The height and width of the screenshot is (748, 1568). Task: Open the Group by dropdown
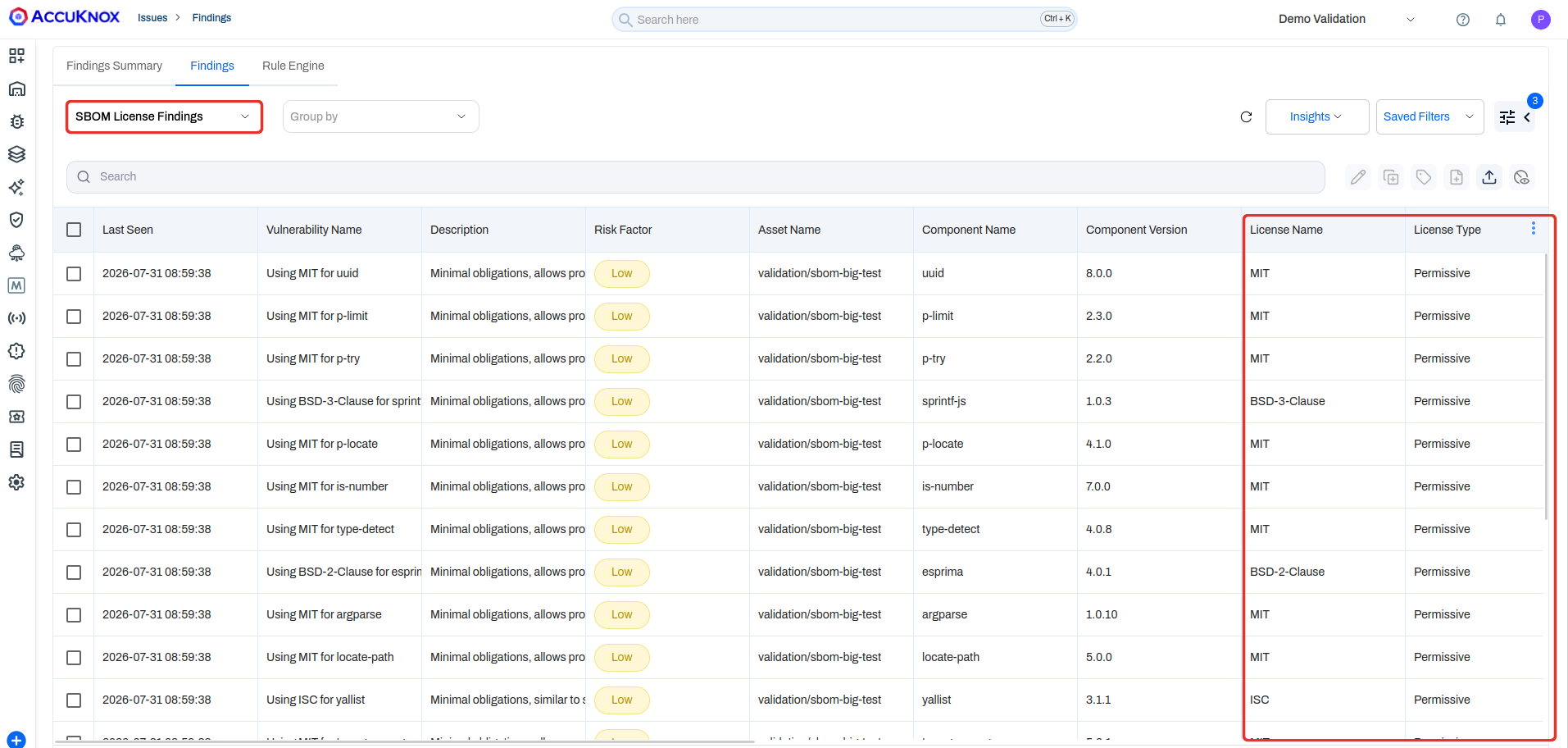380,116
